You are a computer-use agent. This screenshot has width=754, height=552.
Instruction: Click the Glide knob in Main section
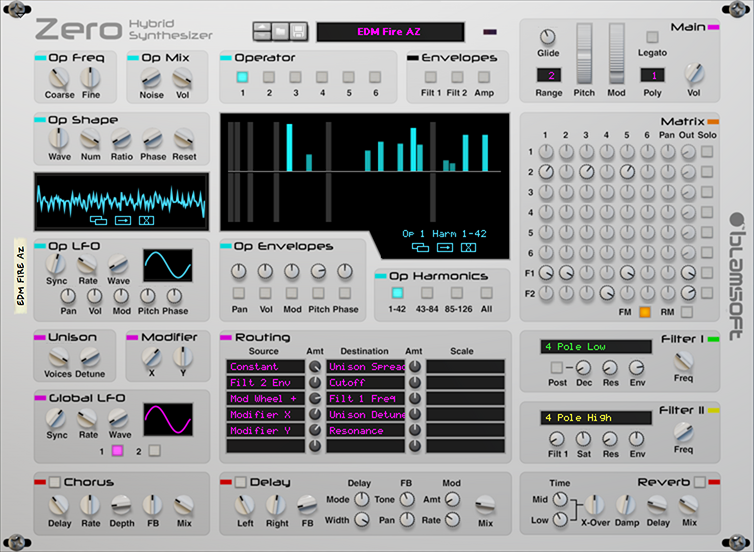[x=547, y=37]
